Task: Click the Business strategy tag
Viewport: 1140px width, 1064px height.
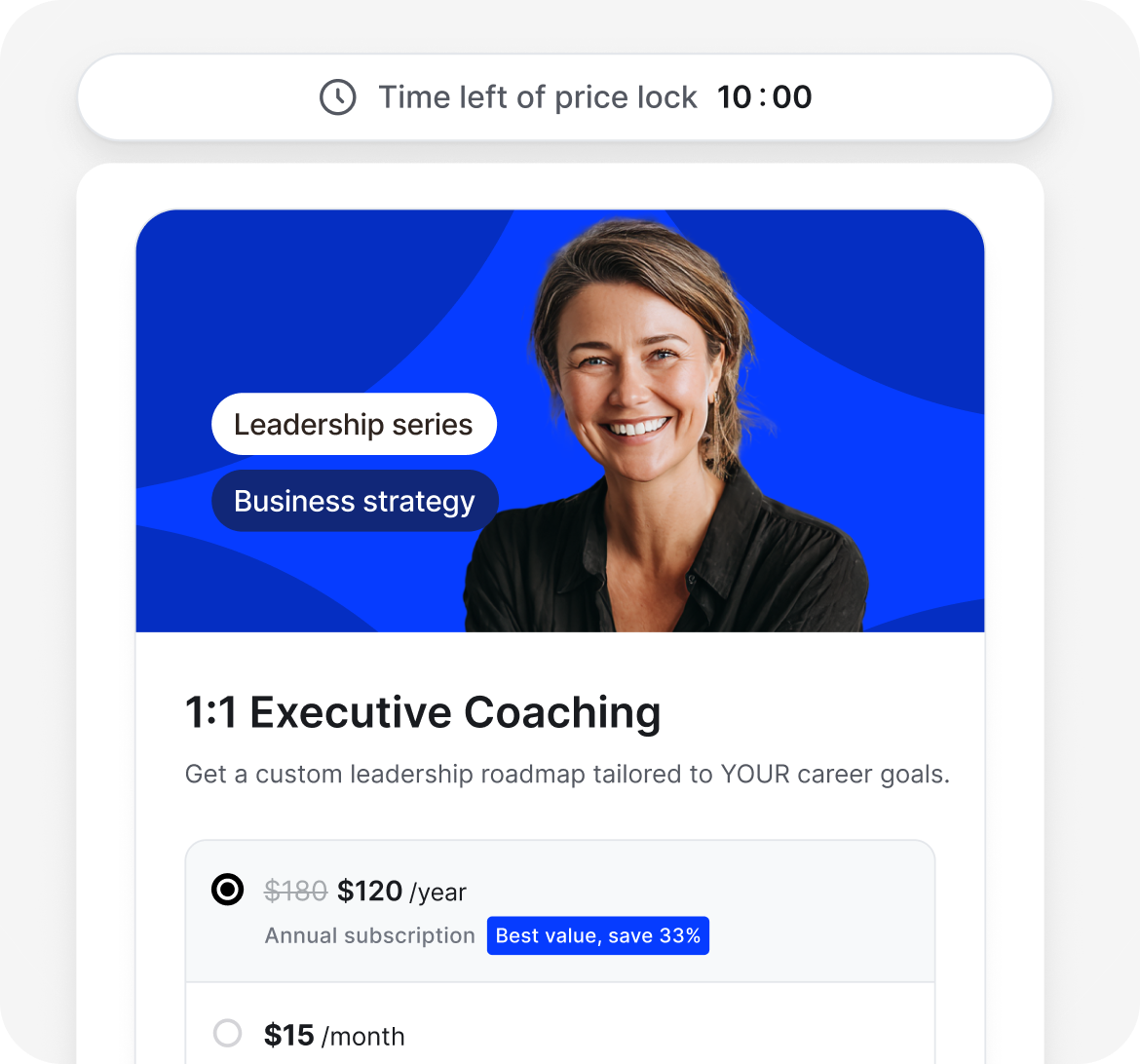Action: [355, 501]
